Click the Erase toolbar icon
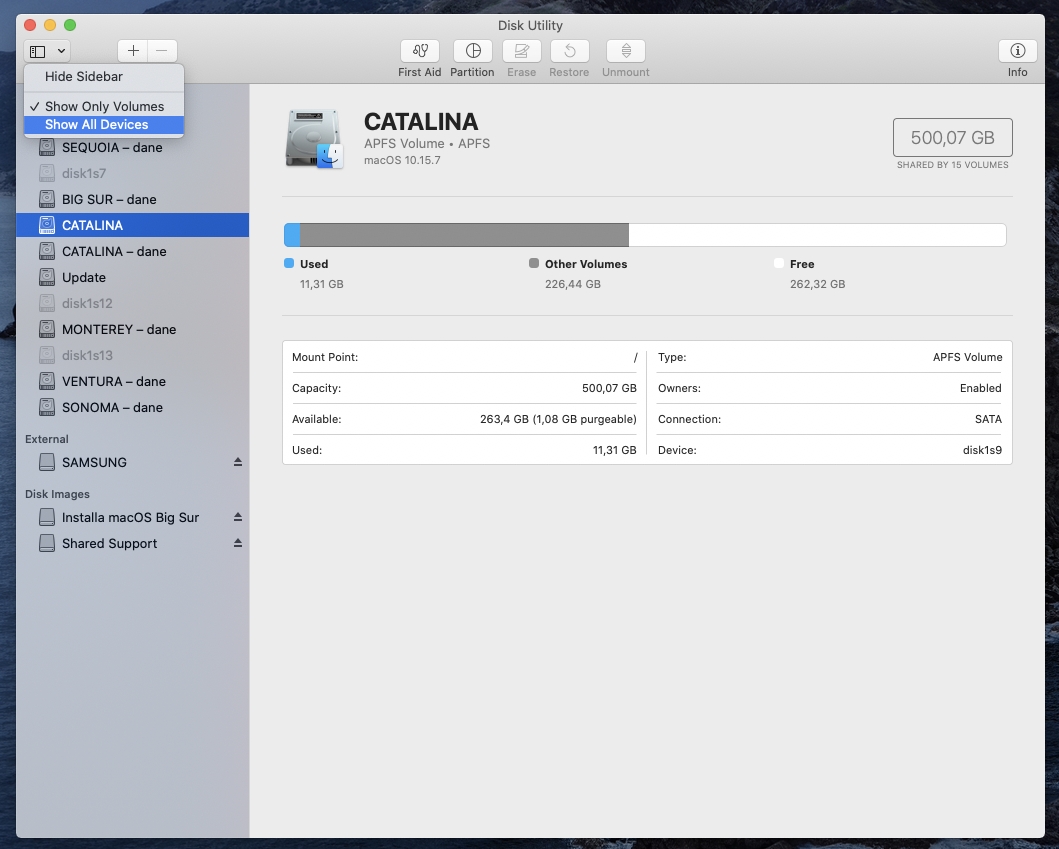The image size is (1059, 849). click(x=521, y=51)
